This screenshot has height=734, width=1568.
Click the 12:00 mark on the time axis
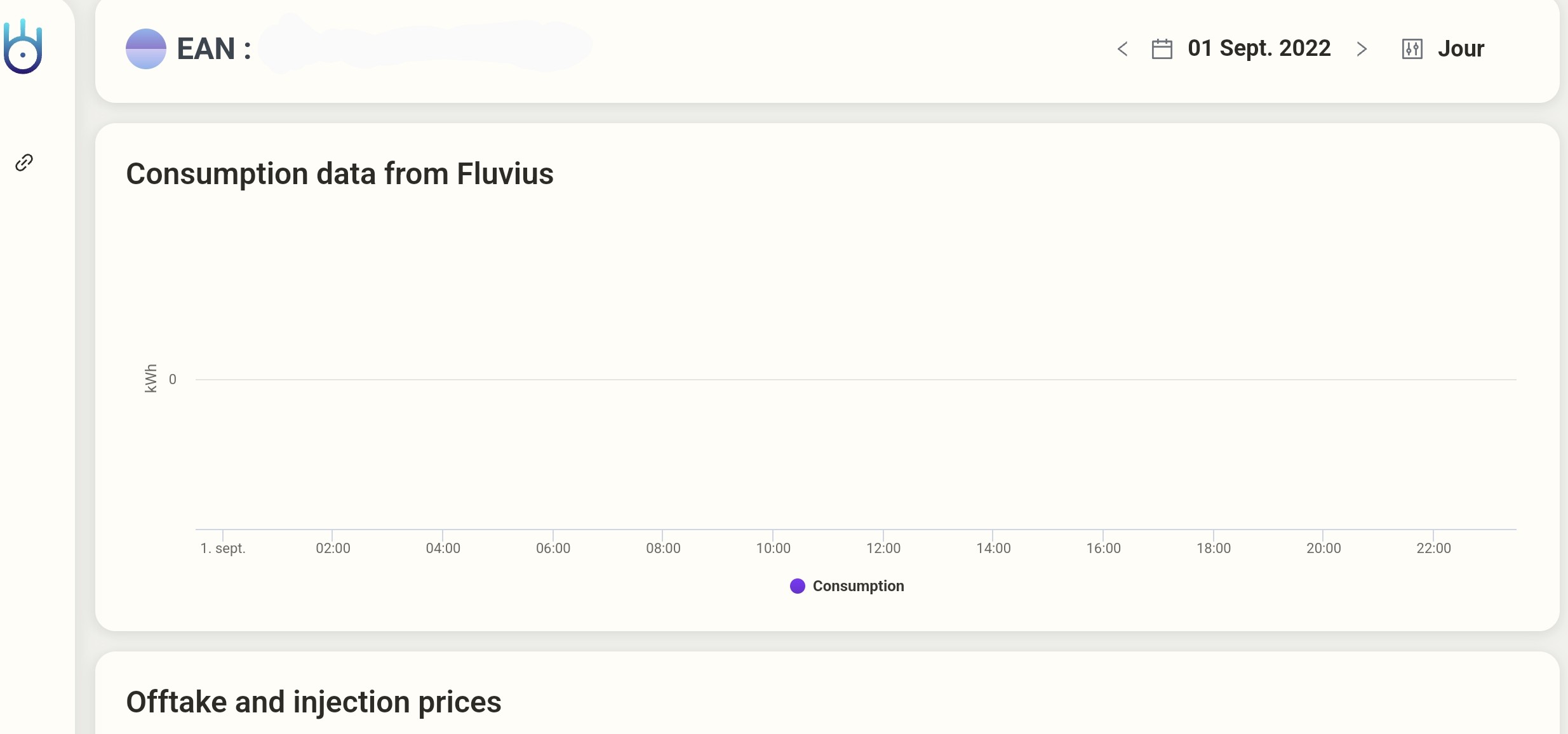coord(883,548)
